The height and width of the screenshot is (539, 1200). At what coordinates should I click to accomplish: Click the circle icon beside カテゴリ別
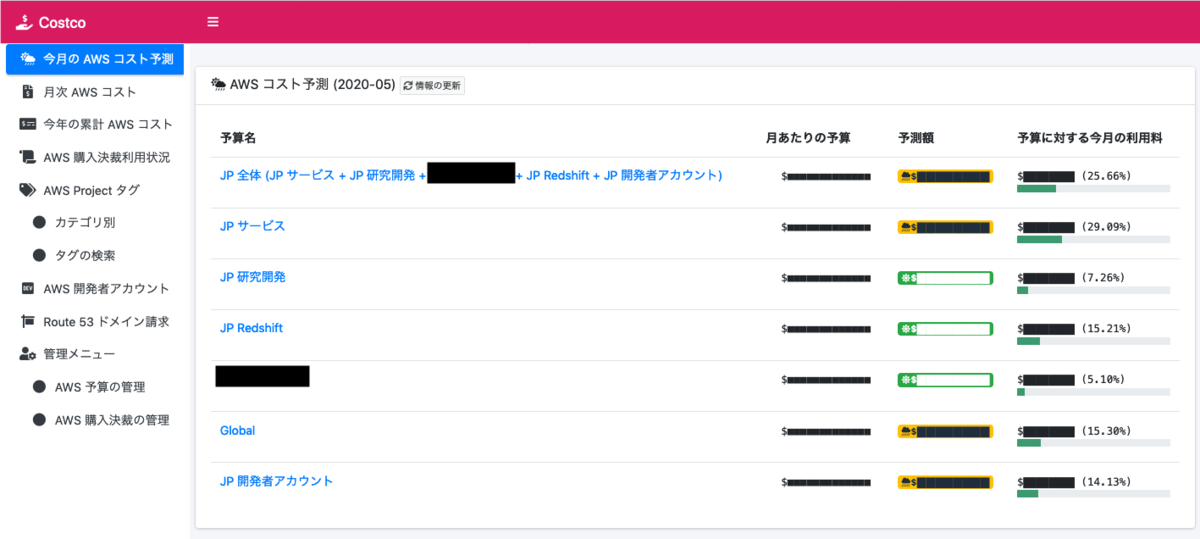click(x=40, y=223)
